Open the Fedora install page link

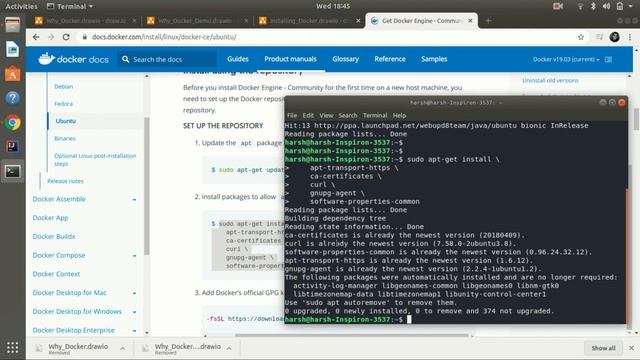click(63, 104)
